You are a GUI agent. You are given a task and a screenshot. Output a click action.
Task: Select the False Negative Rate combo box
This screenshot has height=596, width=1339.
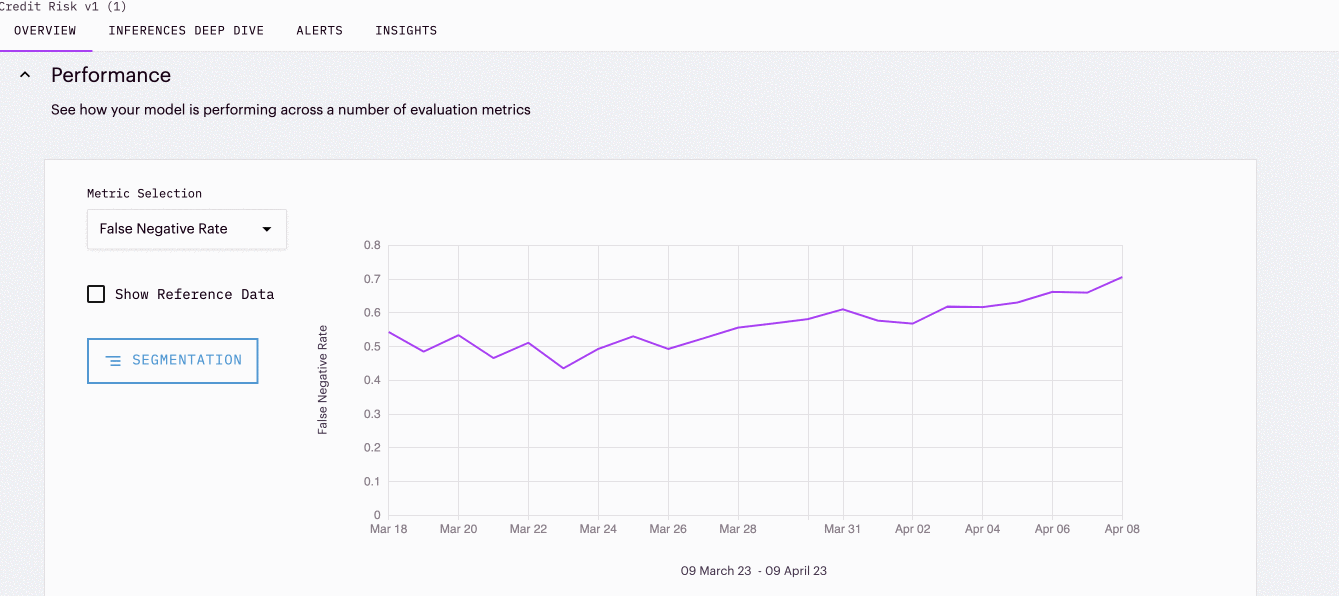(x=175, y=229)
